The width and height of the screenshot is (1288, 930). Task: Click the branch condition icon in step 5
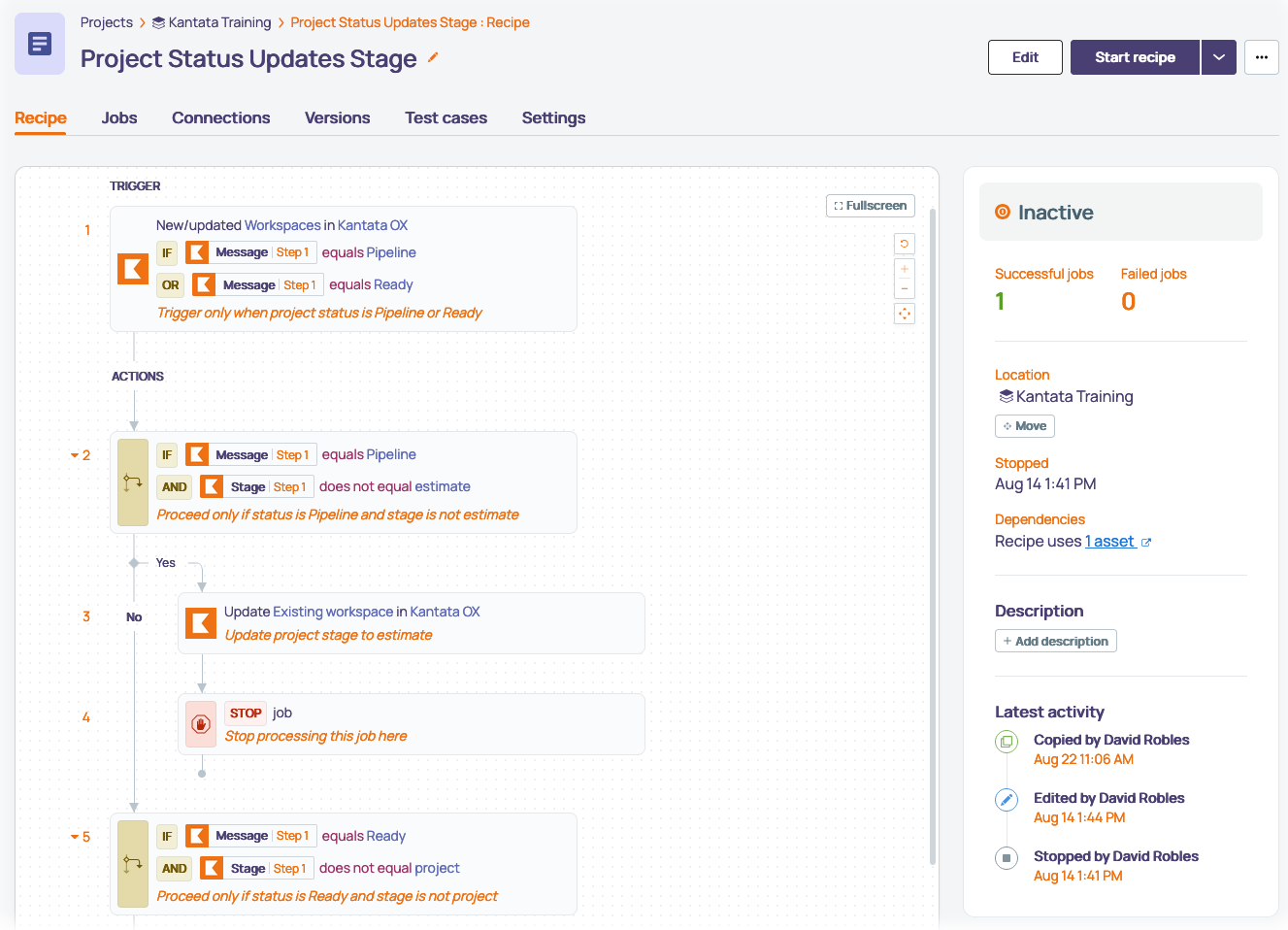coord(133,864)
